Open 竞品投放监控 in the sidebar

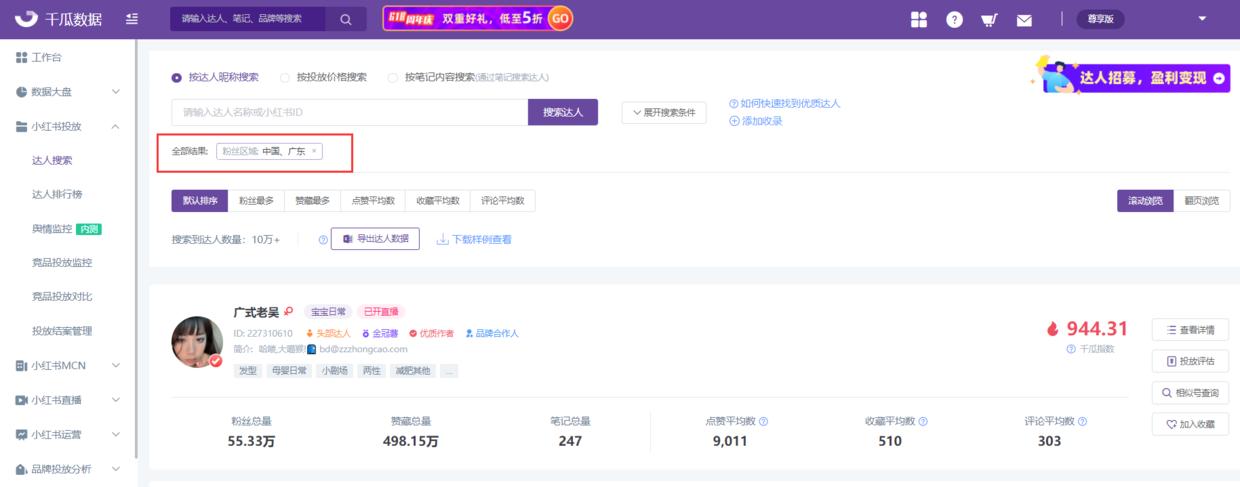click(x=62, y=262)
